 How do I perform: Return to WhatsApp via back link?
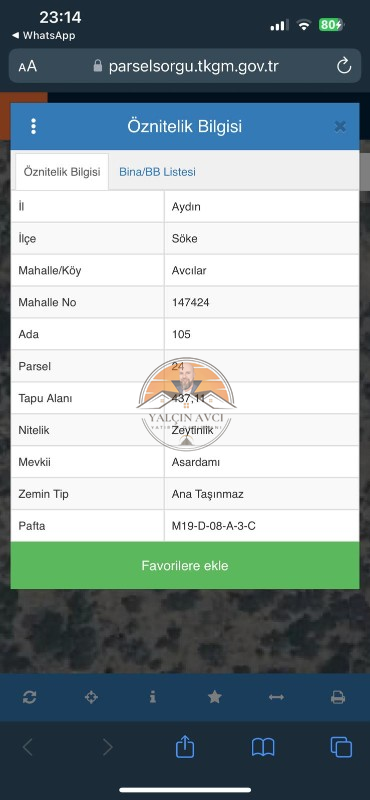coord(43,35)
